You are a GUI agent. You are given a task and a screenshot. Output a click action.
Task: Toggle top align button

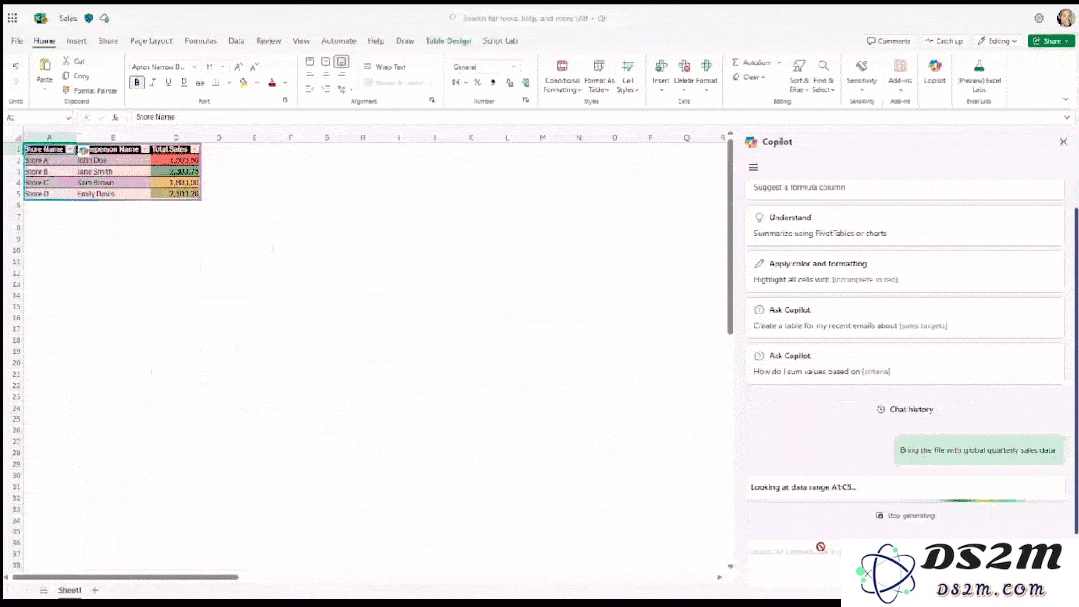coord(310,61)
